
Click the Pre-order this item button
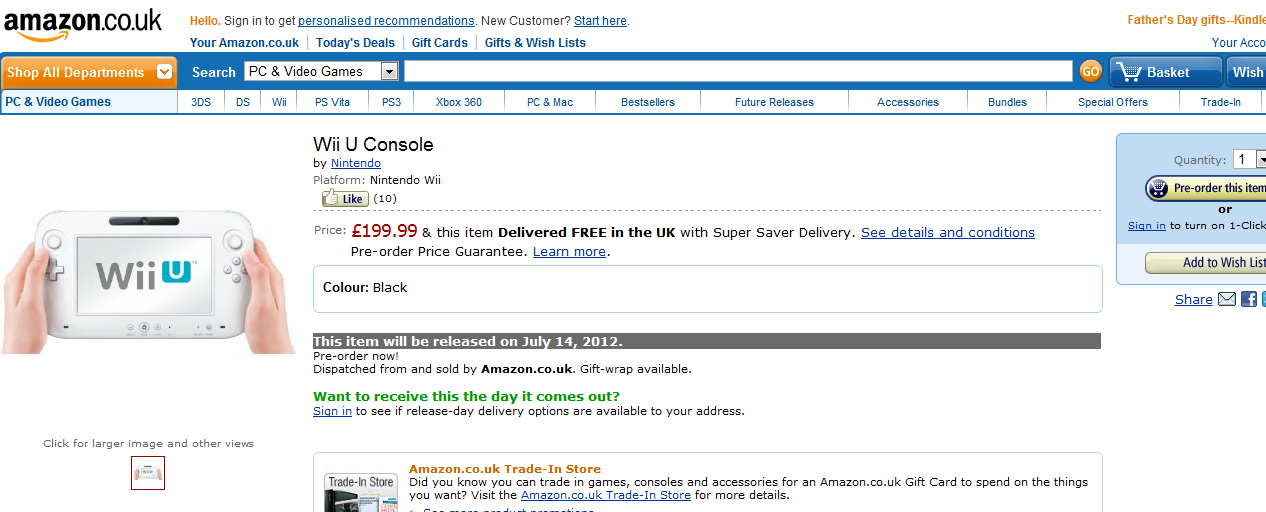tap(1206, 188)
